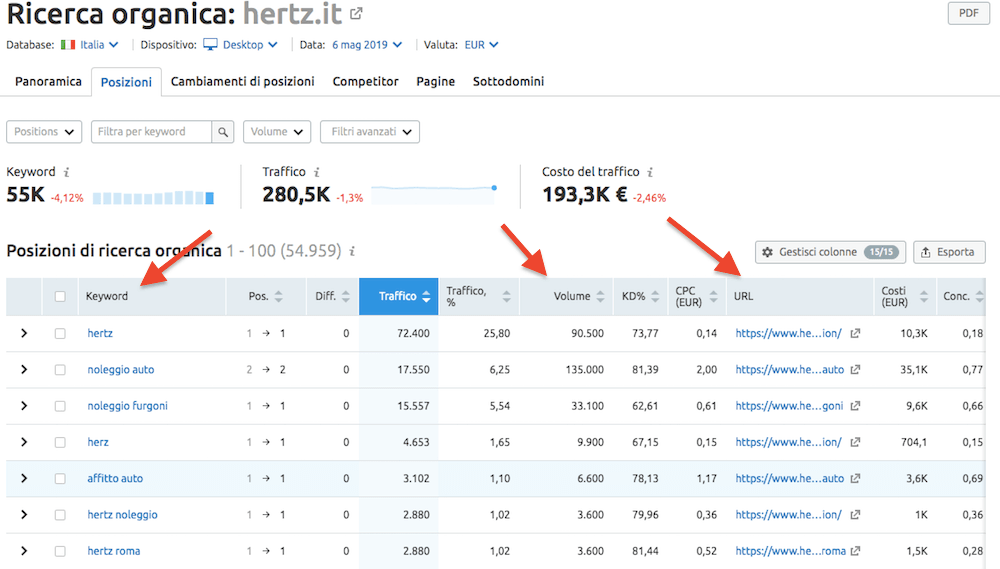Open external URL icon in noleggio furgoni row
The height and width of the screenshot is (569, 1000).
[x=855, y=406]
